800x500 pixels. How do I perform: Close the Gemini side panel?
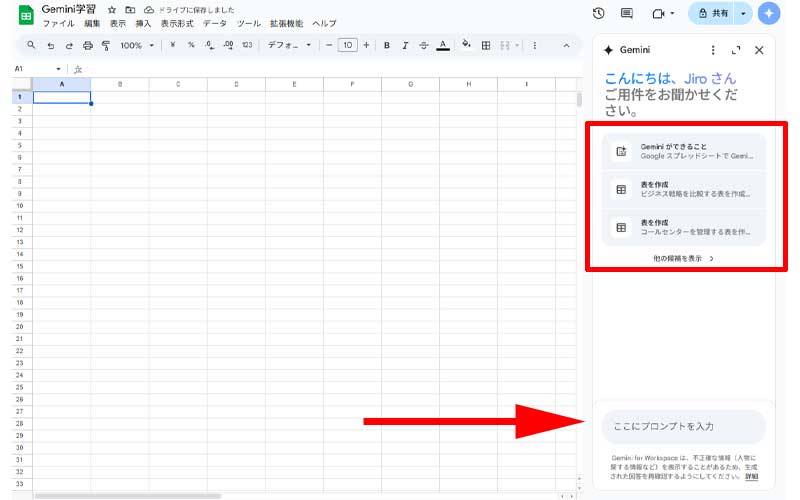[x=759, y=50]
